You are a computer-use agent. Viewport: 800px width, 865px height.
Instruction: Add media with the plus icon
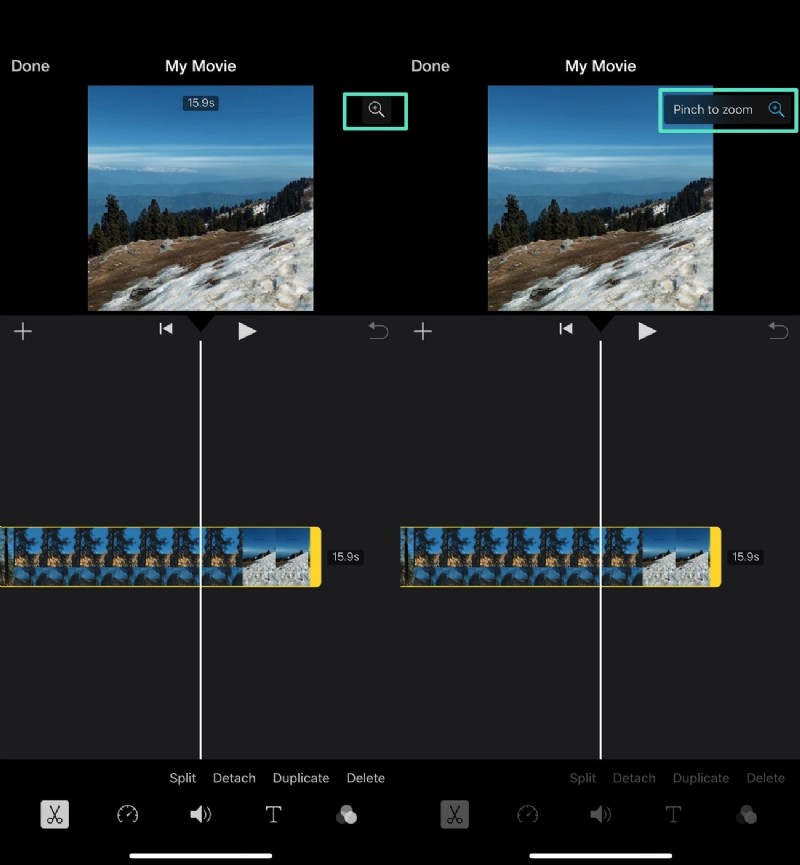click(23, 331)
